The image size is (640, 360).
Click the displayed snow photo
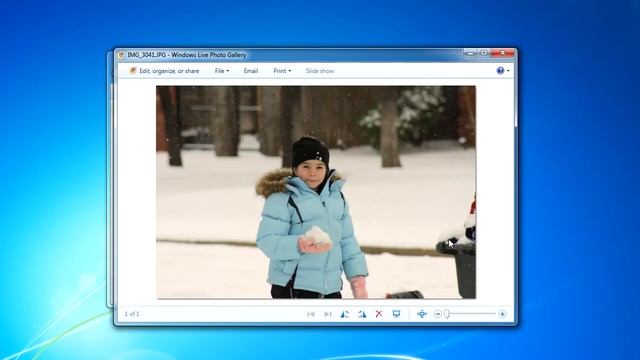[x=316, y=192]
